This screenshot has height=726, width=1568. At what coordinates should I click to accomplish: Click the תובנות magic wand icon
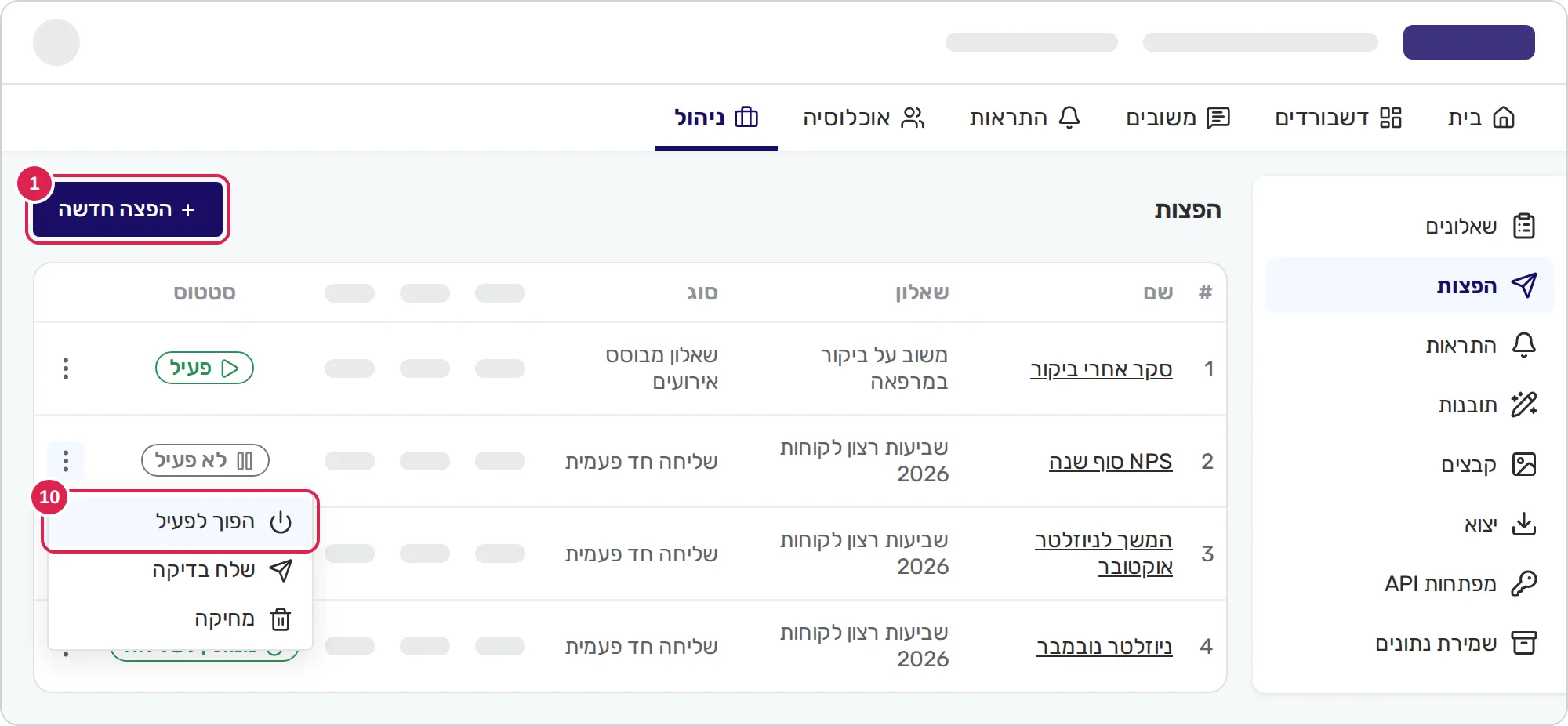[1524, 405]
